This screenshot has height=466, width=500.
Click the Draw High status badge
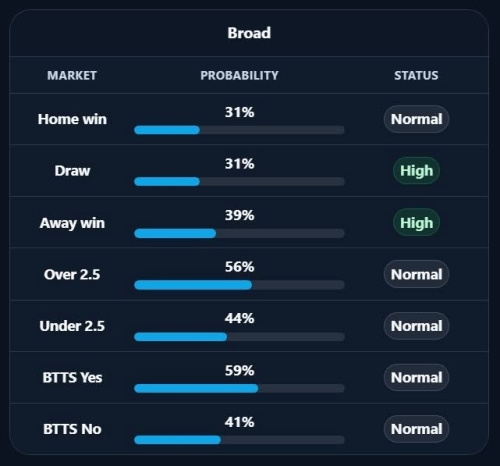point(416,171)
